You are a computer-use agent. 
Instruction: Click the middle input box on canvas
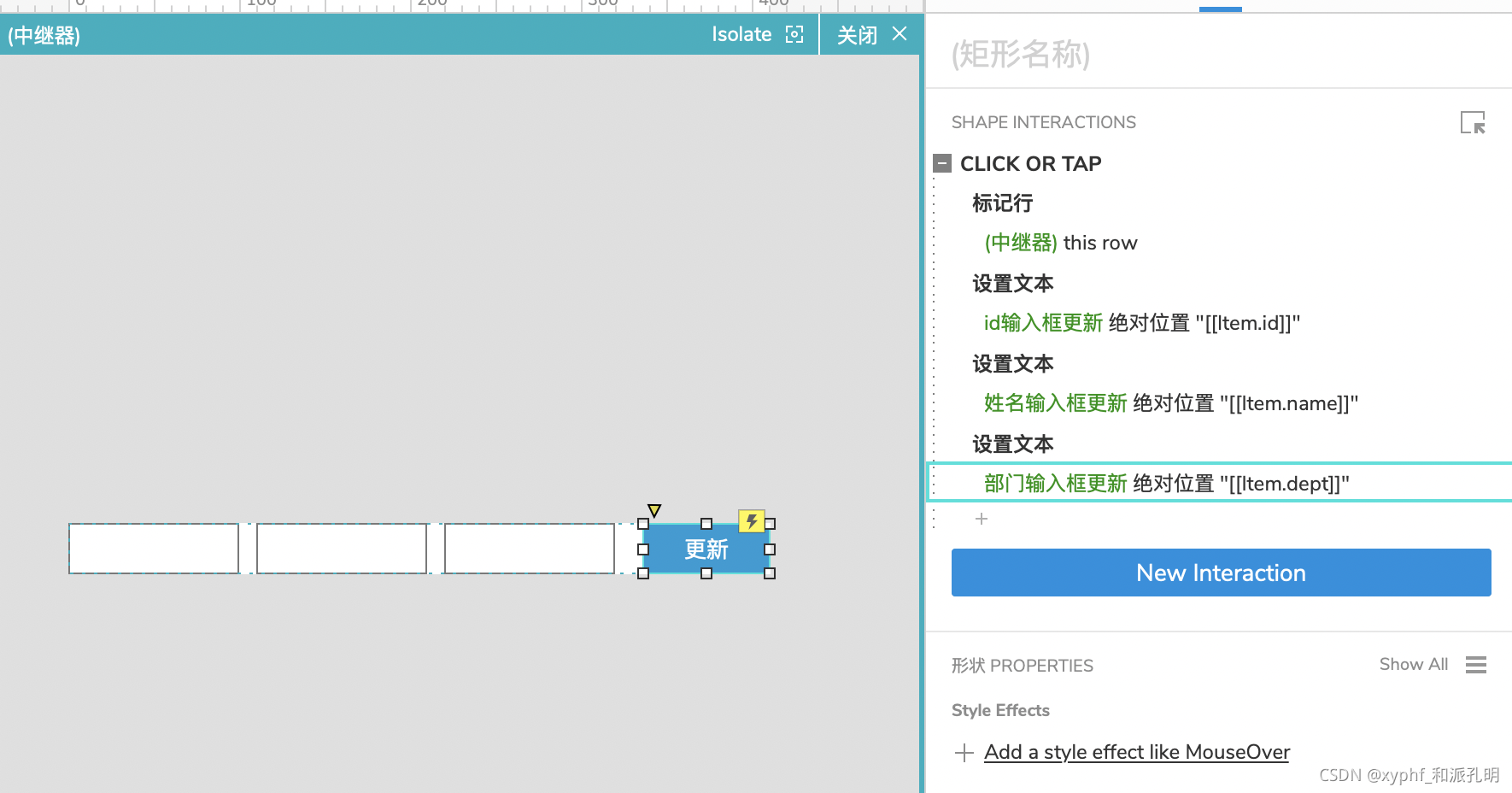(x=342, y=549)
